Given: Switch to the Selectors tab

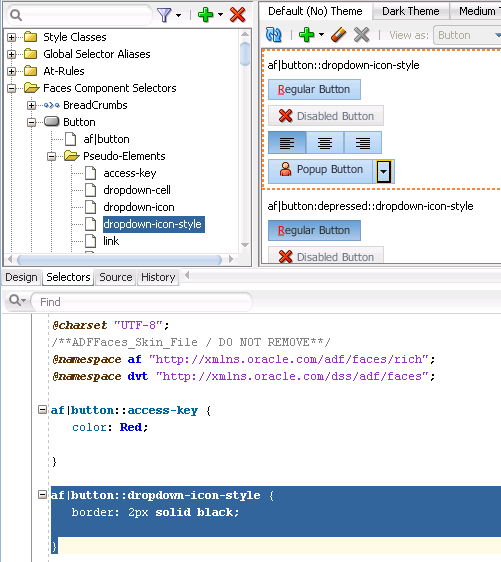Looking at the screenshot, I should point(68,277).
